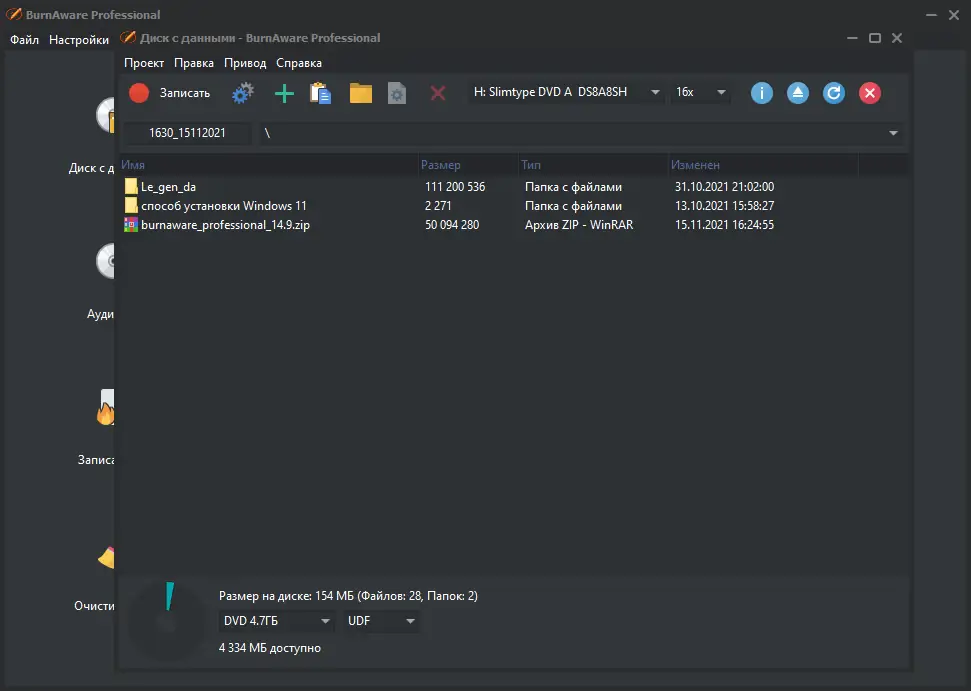
Task: Click Размер на диске status text
Action: click(x=348, y=596)
